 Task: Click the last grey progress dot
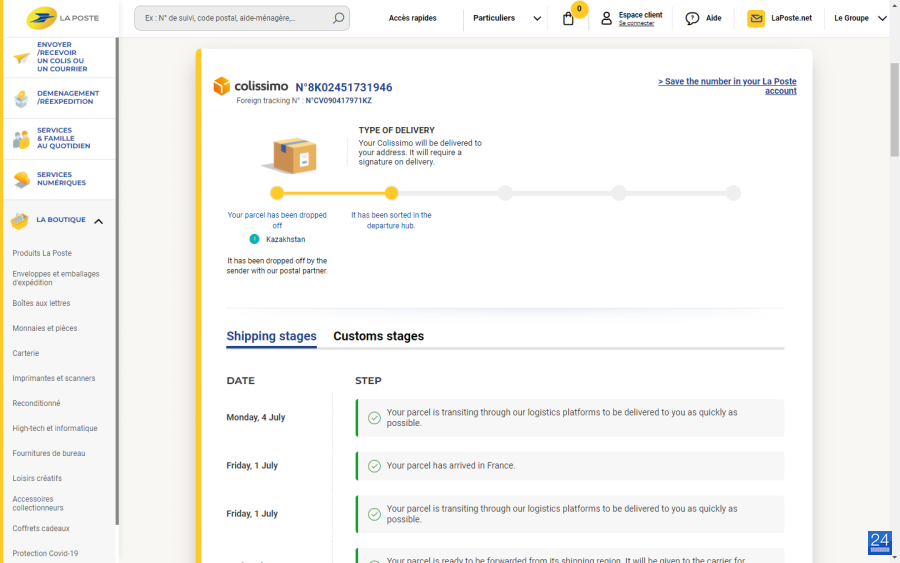coord(733,193)
